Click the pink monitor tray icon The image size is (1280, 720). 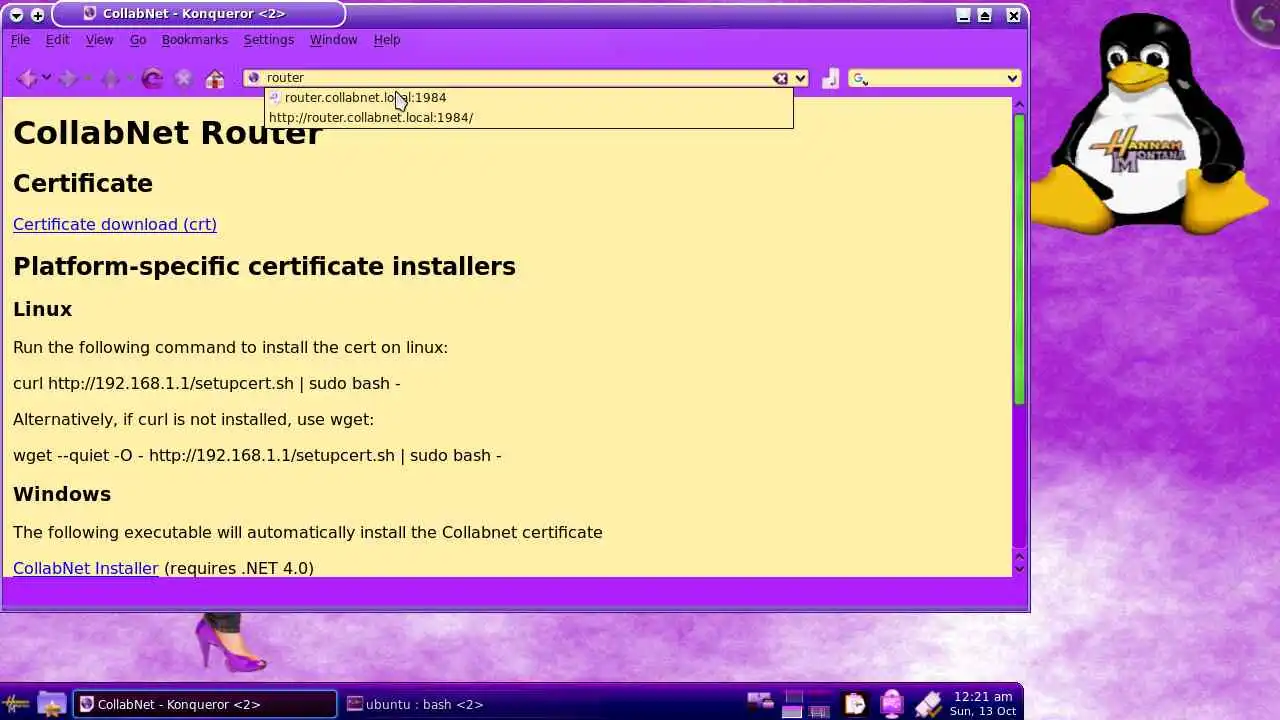click(x=891, y=704)
